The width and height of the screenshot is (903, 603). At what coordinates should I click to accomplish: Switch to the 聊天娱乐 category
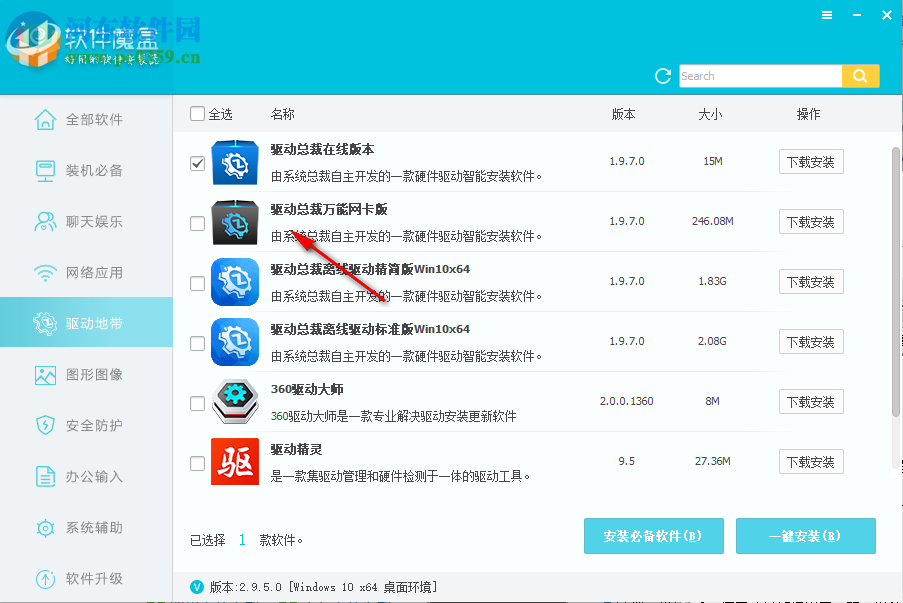click(86, 221)
